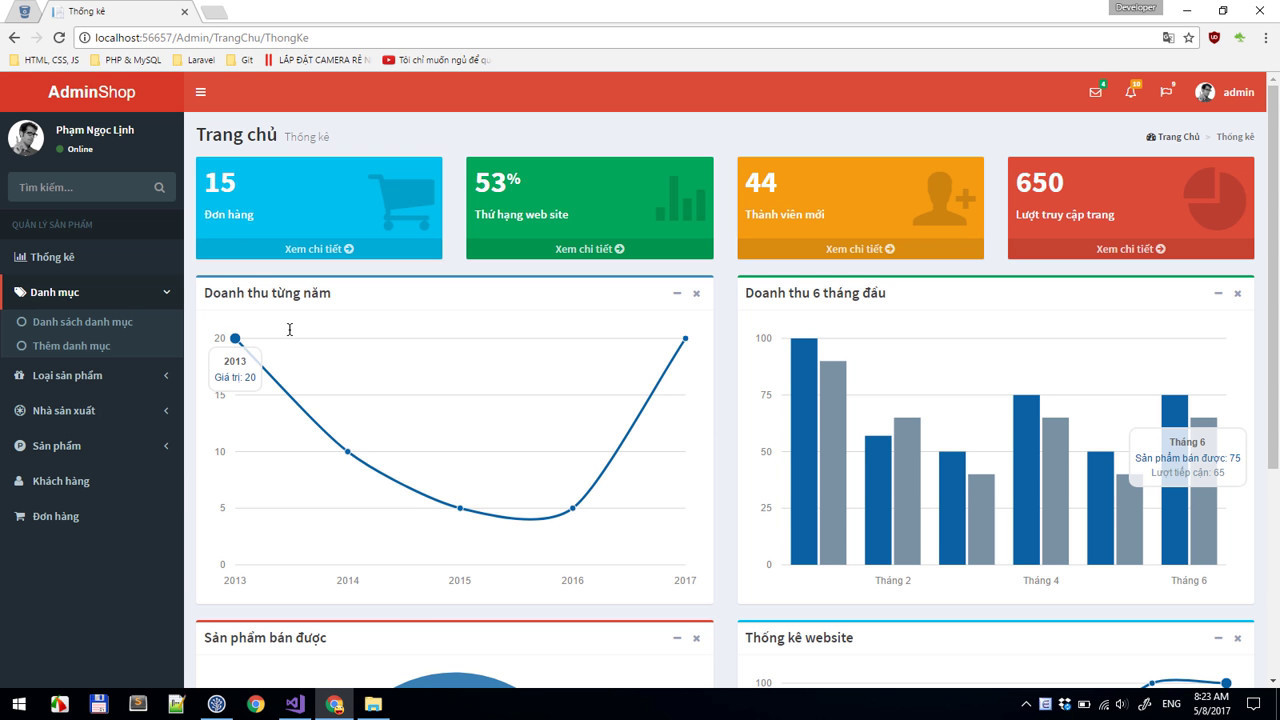Close the Doanh thu 6 tháng đầu panel
The height and width of the screenshot is (720, 1280).
point(1237,293)
